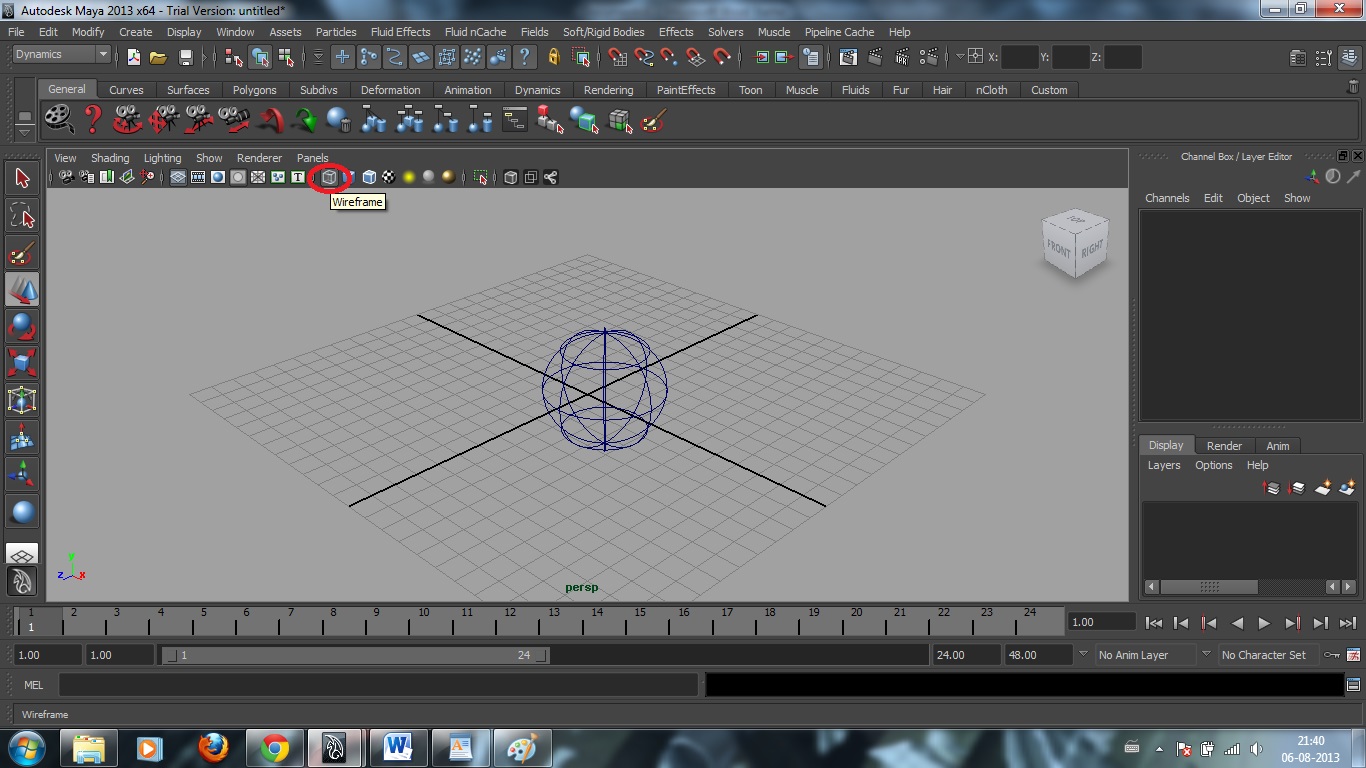This screenshot has width=1366, height=768.
Task: Expand the No Character Set dropdown
Action: pos(1265,655)
